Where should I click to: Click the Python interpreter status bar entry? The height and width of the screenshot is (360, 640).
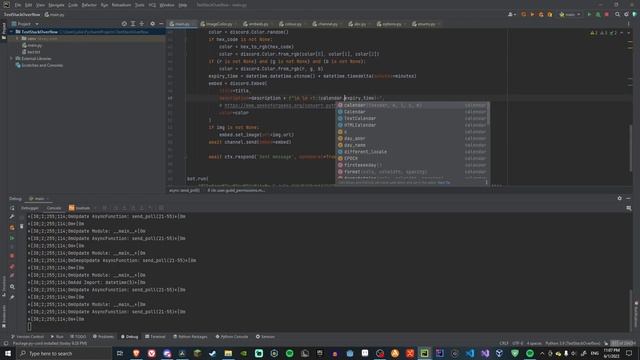[573, 343]
